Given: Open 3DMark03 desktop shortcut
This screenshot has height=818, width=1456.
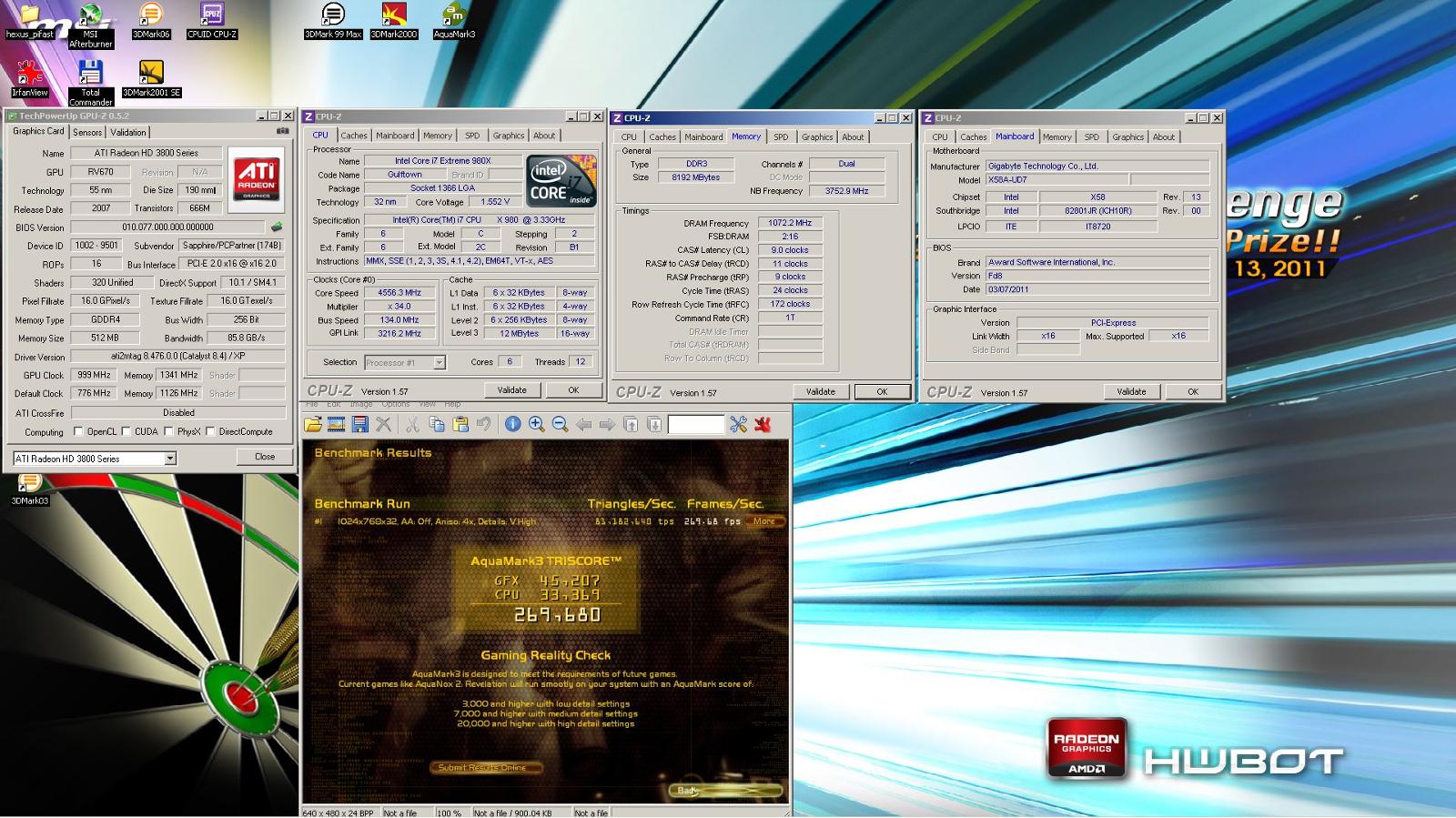Looking at the screenshot, I should 29,489.
